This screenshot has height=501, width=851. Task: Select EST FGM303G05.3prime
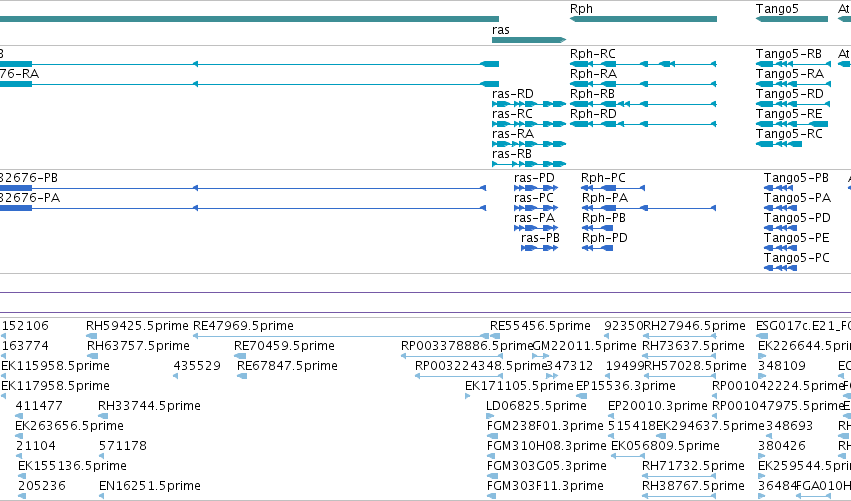point(547,466)
